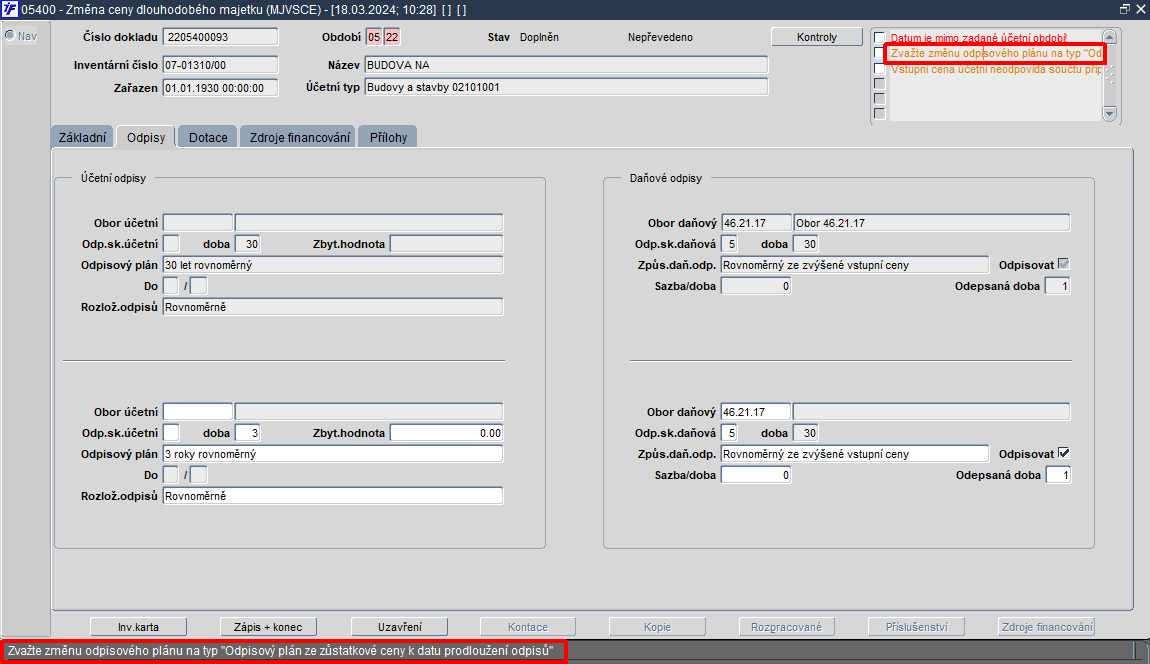Tick checkbox next to 'Zvažte změnu odpisového plánu' message
Screen dimensions: 1150x664
coord(879,53)
